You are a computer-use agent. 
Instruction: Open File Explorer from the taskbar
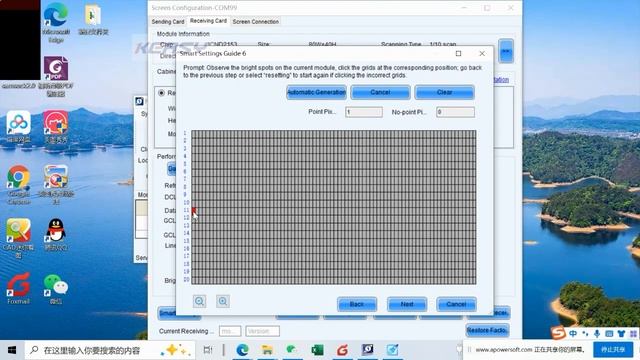pyautogui.click(x=267, y=350)
